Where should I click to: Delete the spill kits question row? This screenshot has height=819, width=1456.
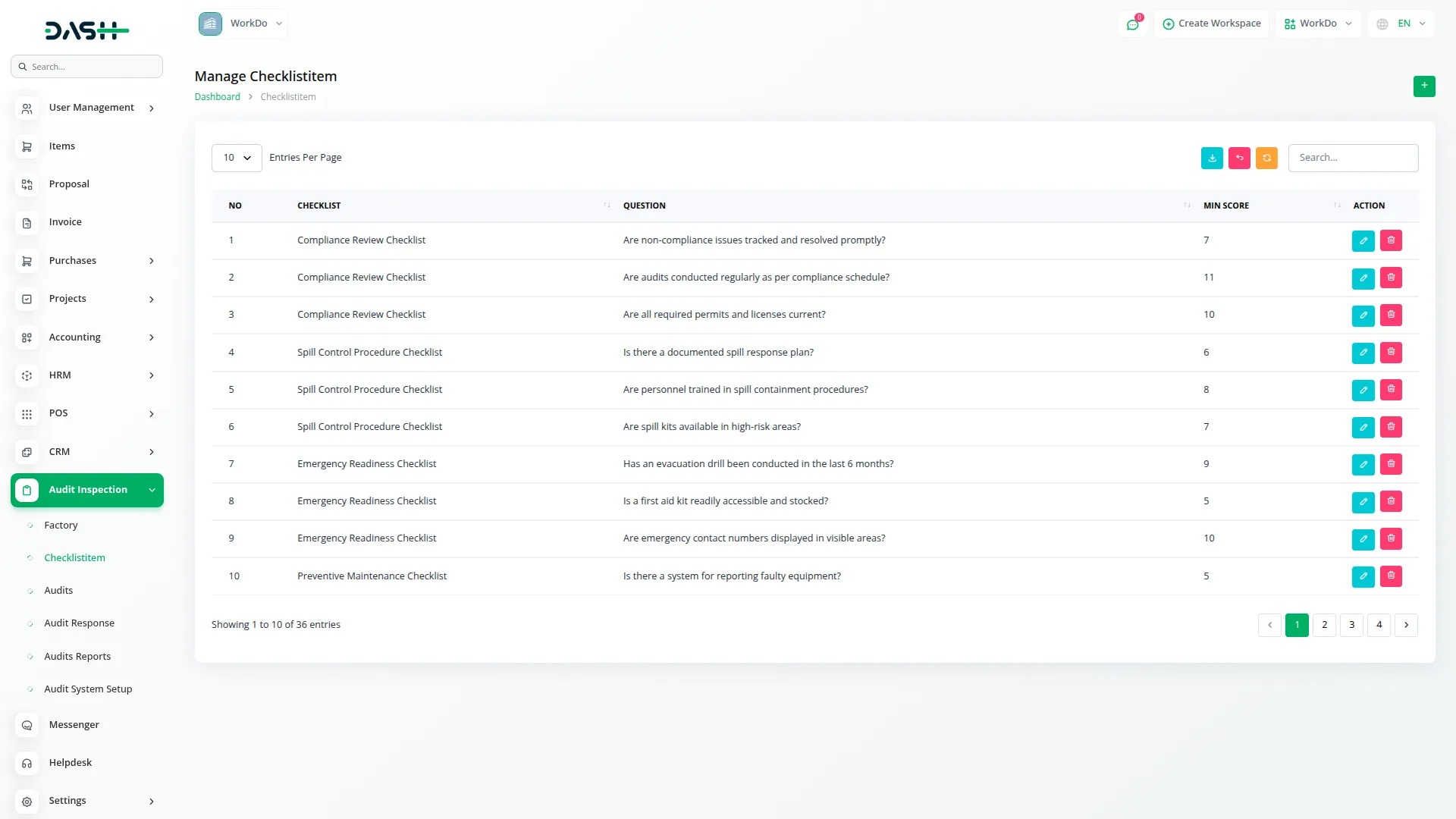tap(1391, 427)
